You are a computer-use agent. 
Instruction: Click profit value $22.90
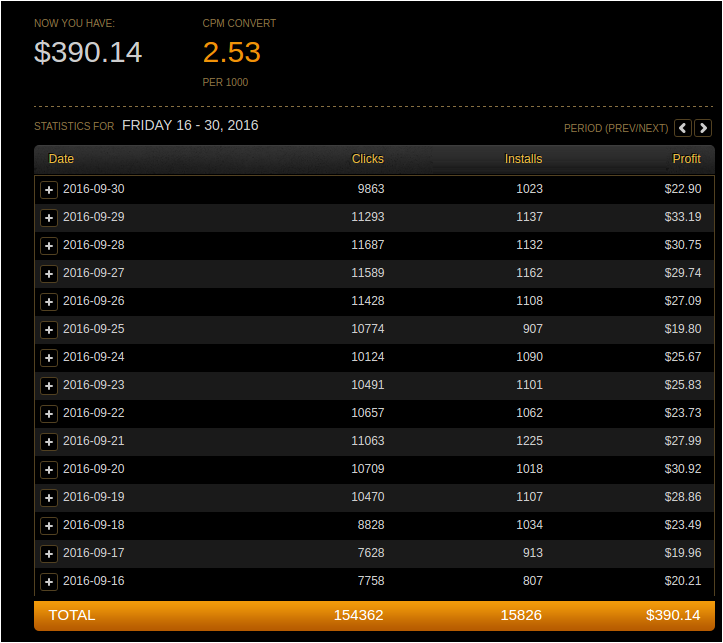point(682,189)
